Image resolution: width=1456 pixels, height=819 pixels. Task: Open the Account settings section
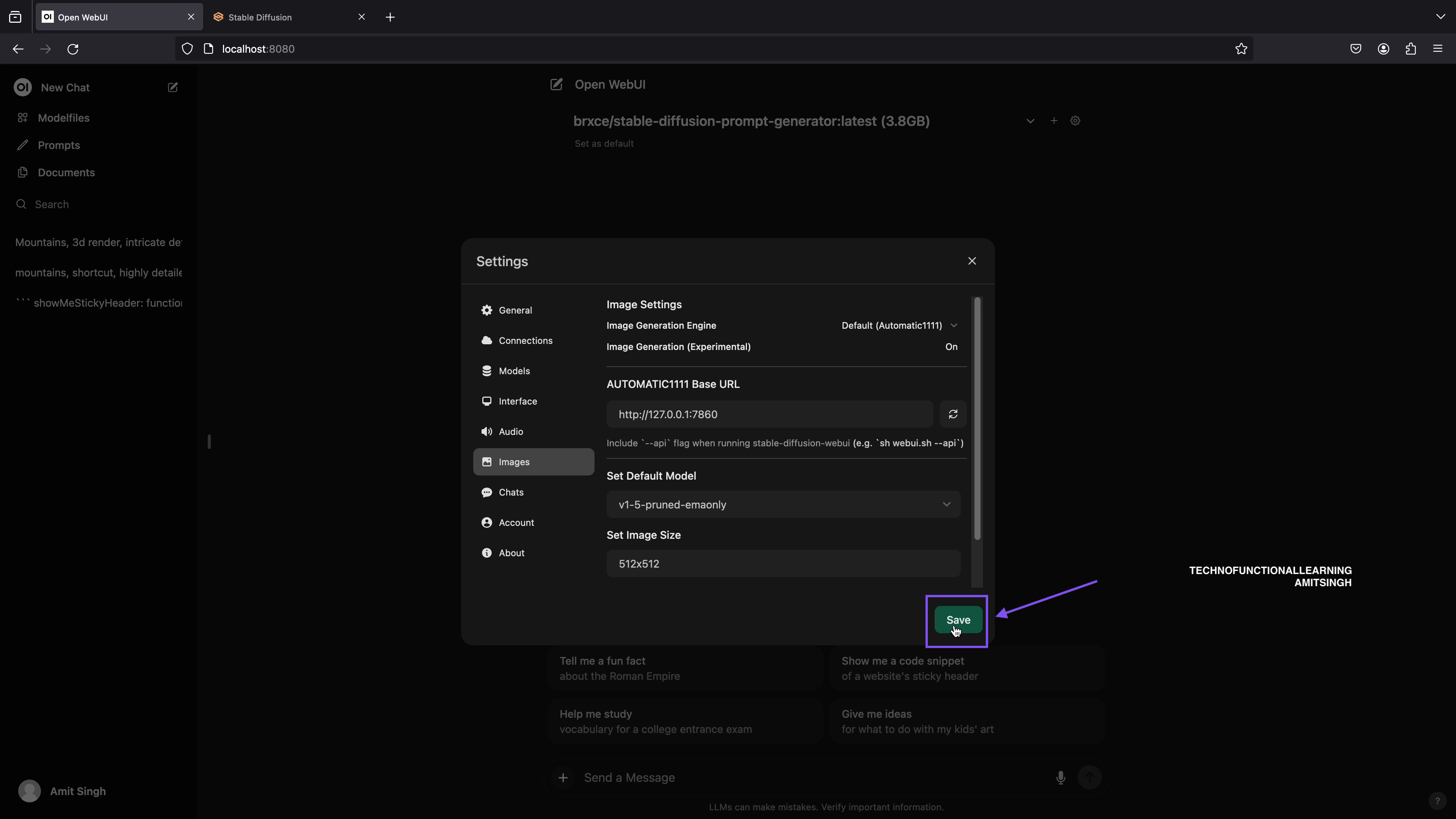(x=516, y=522)
